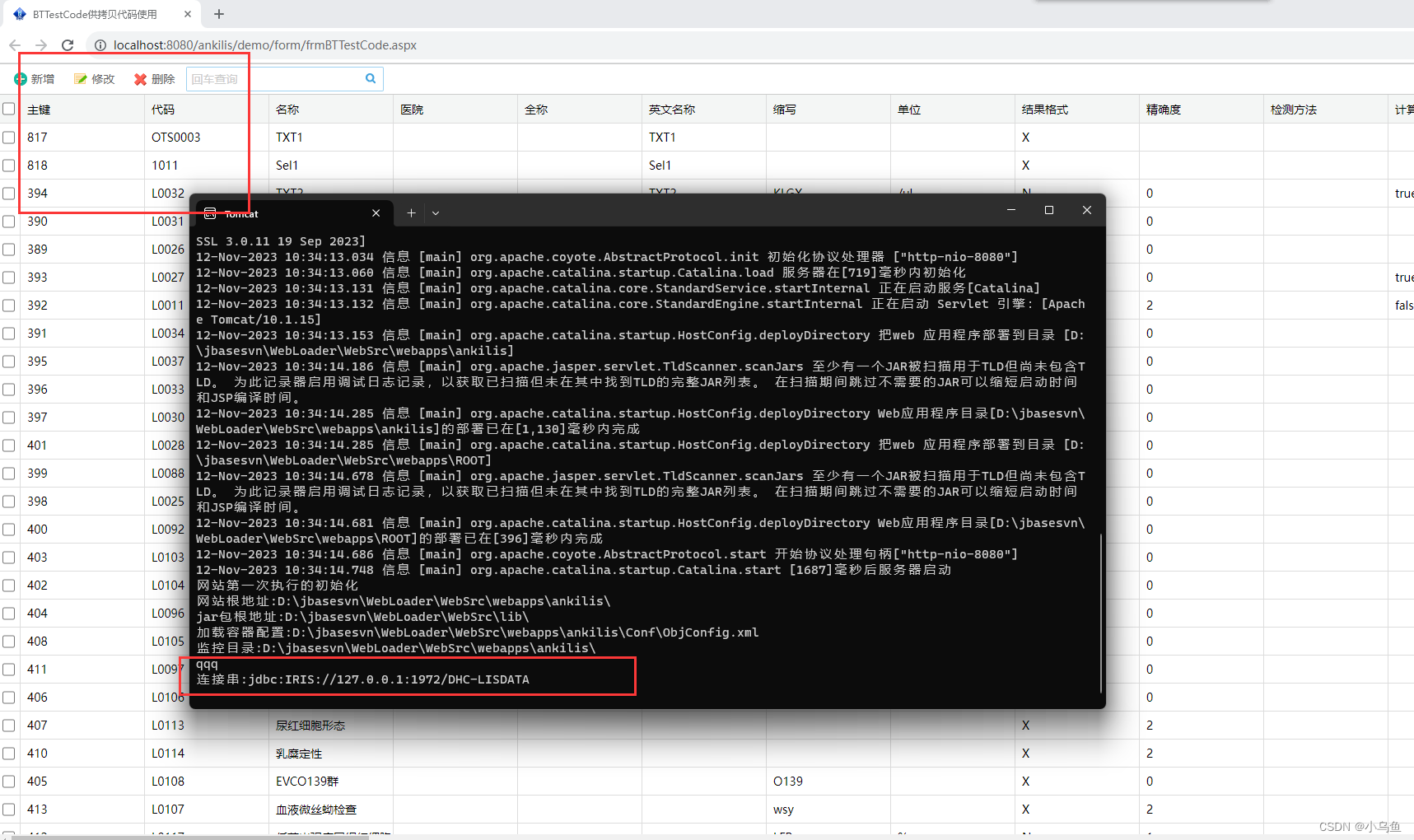1414x840 pixels.
Task: Close the Tomcat terminal tab
Action: (x=376, y=212)
